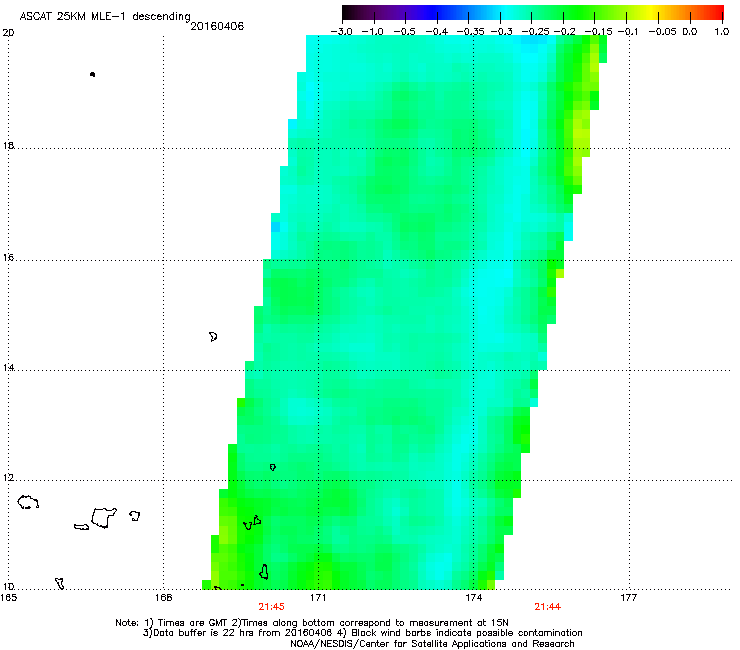This screenshot has height=650, width=740.
Task: Click the latitude label 14
Action: 8,367
